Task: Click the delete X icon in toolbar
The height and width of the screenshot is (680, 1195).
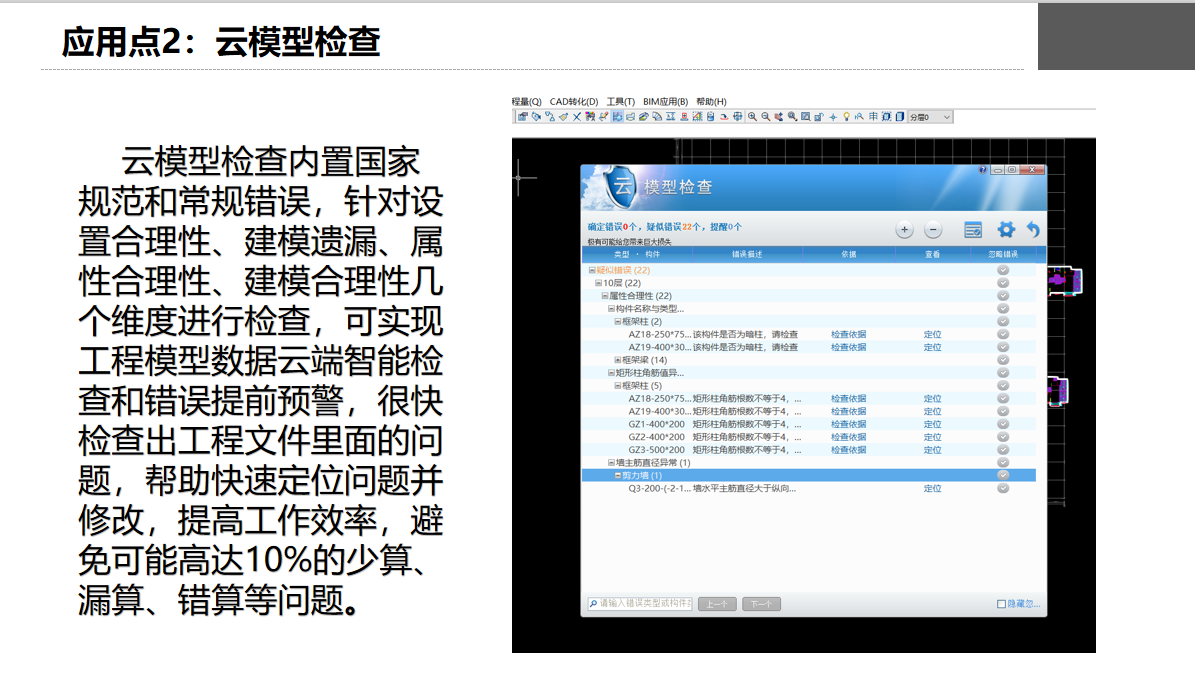Action: point(577,117)
